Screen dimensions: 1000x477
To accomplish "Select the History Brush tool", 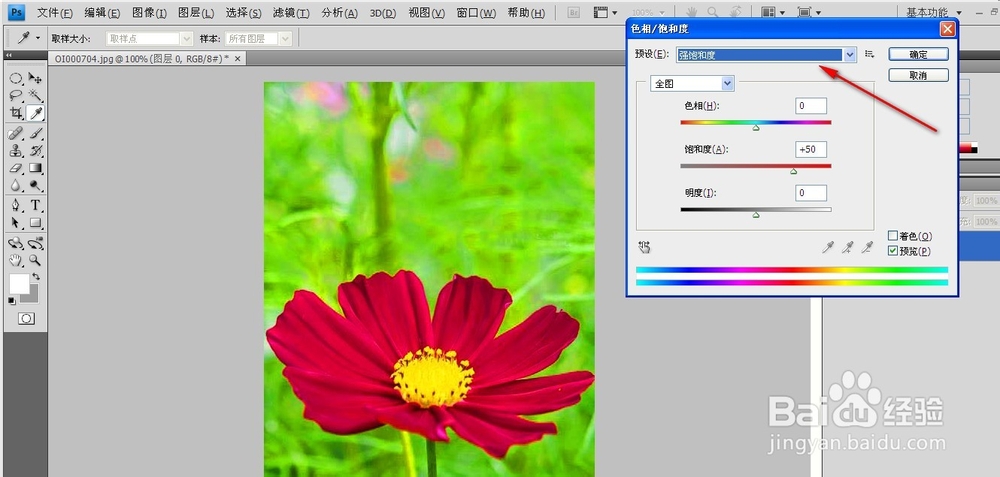I will 36,151.
